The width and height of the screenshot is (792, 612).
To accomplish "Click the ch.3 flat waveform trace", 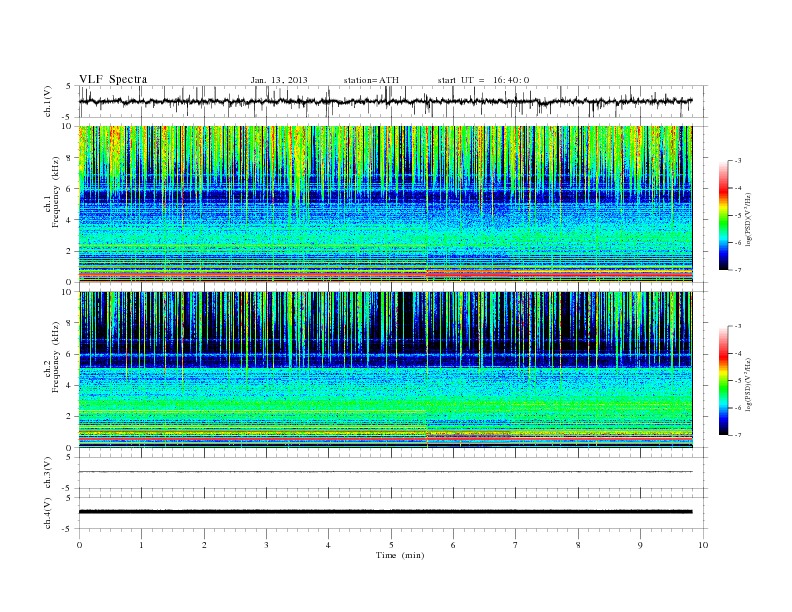I will click(385, 472).
